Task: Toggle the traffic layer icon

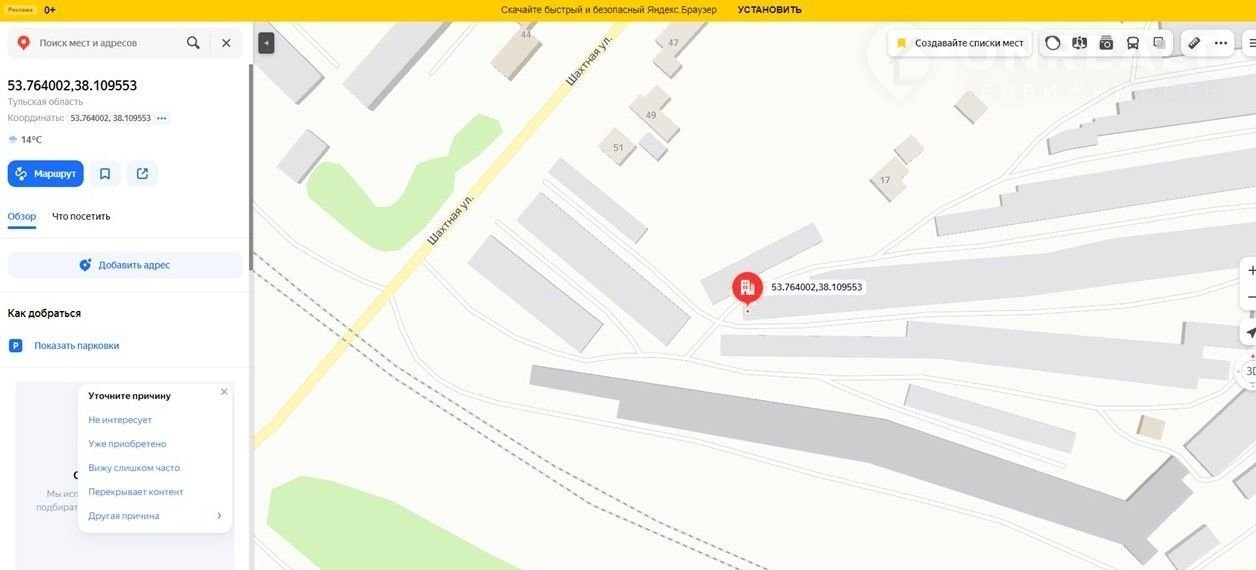Action: point(1053,43)
